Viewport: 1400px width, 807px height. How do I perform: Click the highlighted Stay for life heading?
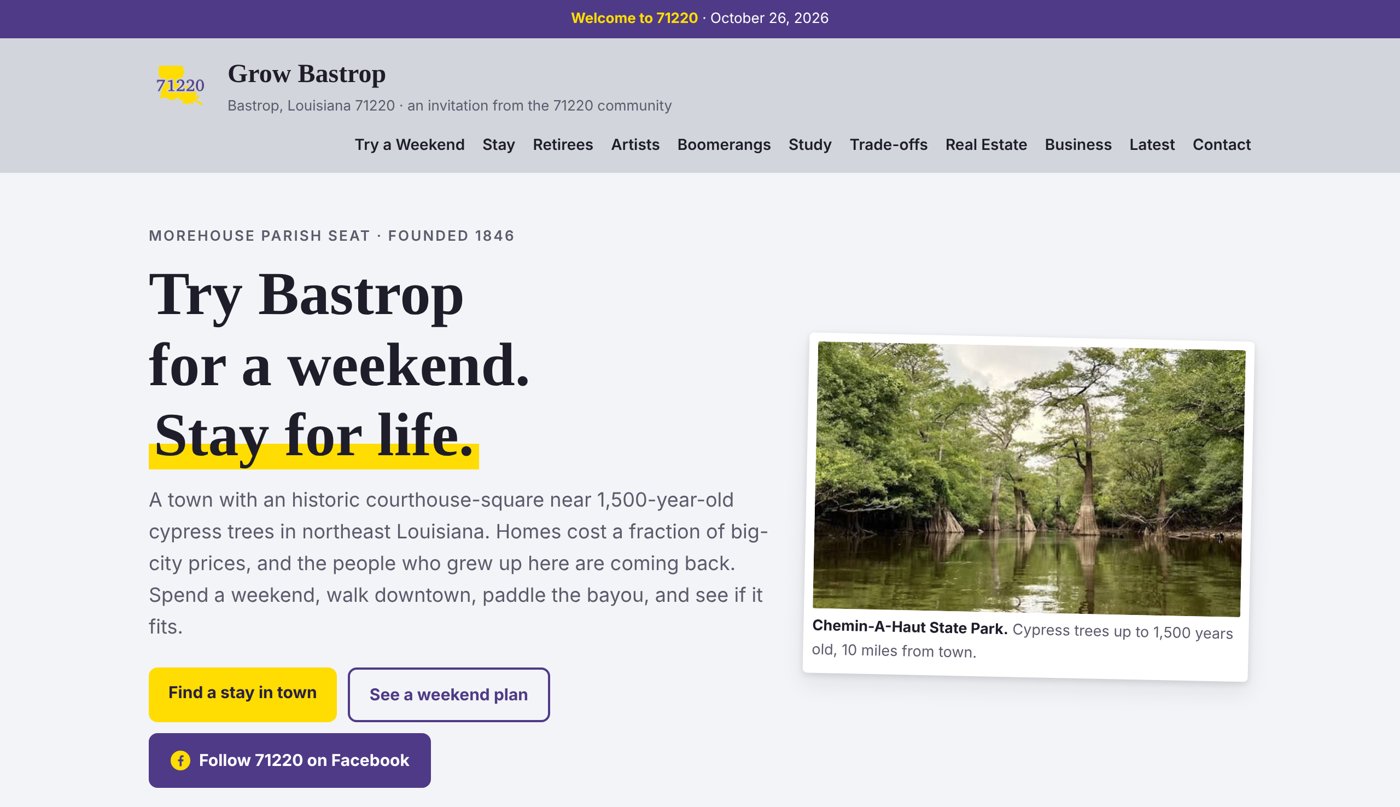(x=314, y=436)
